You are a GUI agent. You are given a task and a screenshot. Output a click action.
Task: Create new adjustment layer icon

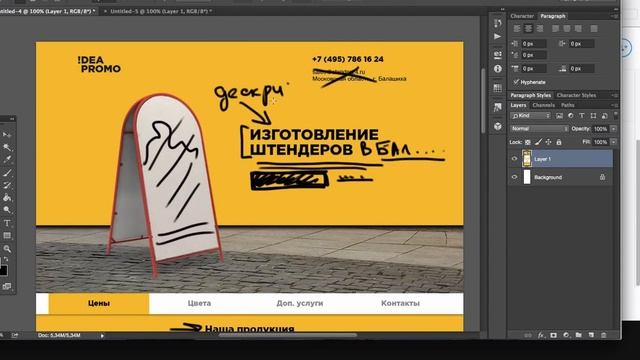tap(566, 335)
